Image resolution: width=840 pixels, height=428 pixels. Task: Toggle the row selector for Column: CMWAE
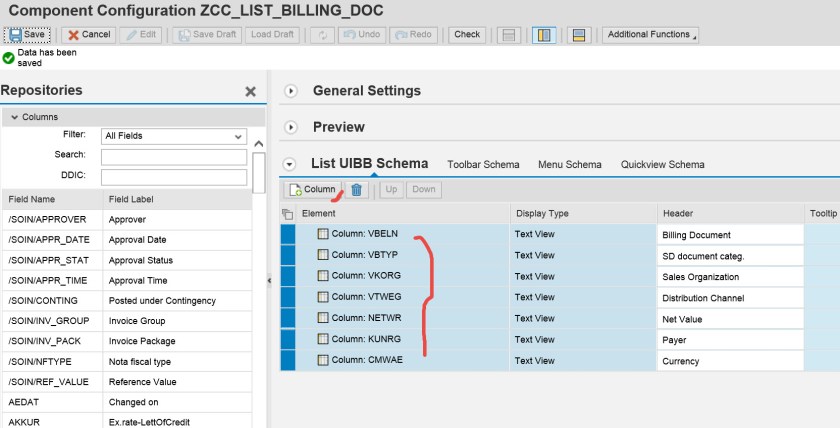coord(288,361)
